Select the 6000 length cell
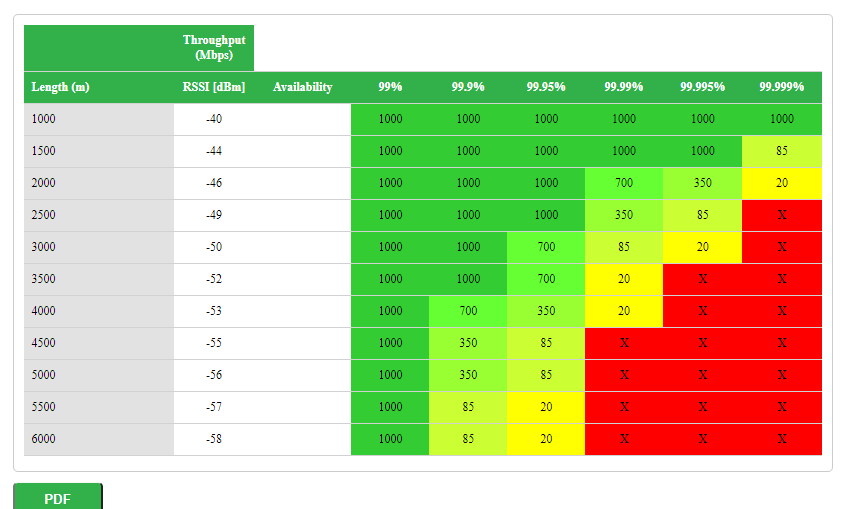 44,439
